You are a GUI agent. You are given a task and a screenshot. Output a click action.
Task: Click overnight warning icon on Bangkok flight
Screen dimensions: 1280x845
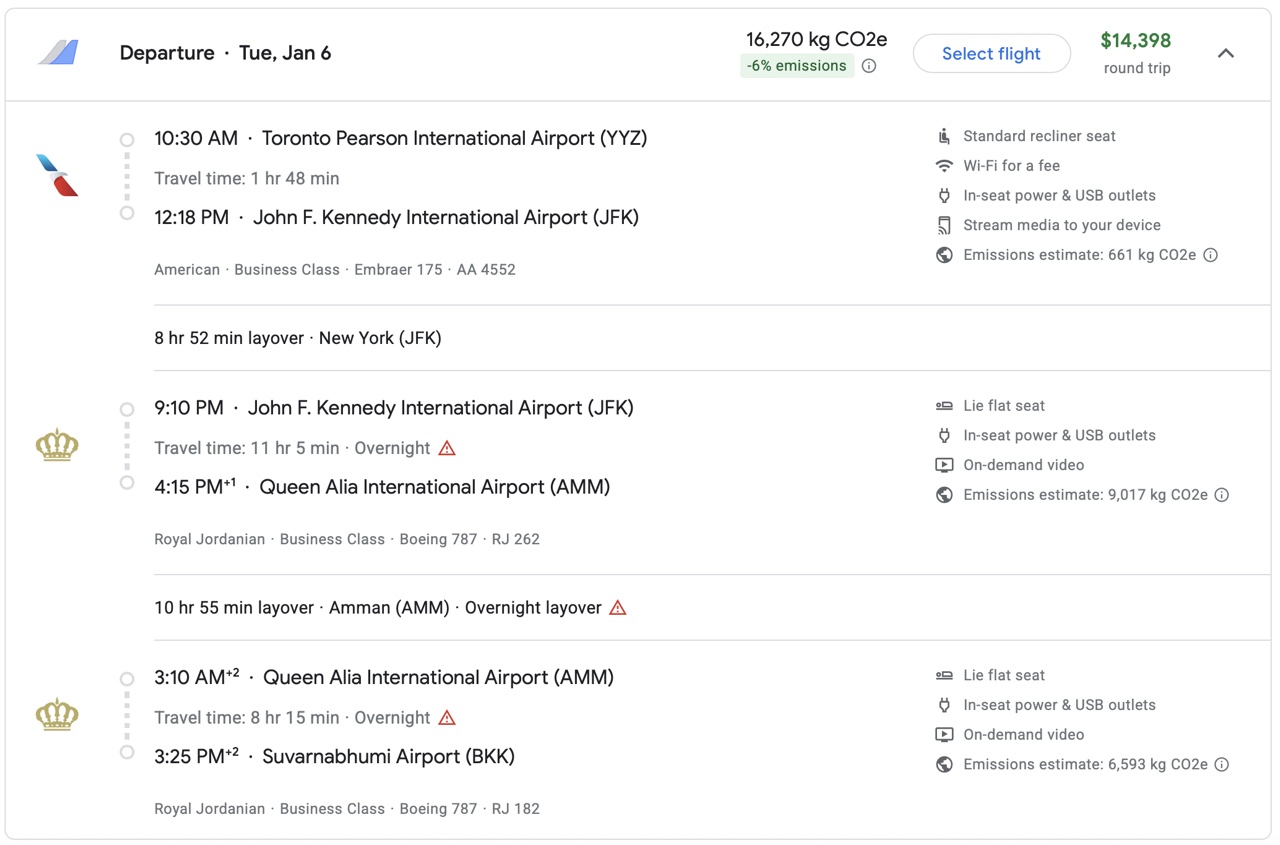coord(447,718)
